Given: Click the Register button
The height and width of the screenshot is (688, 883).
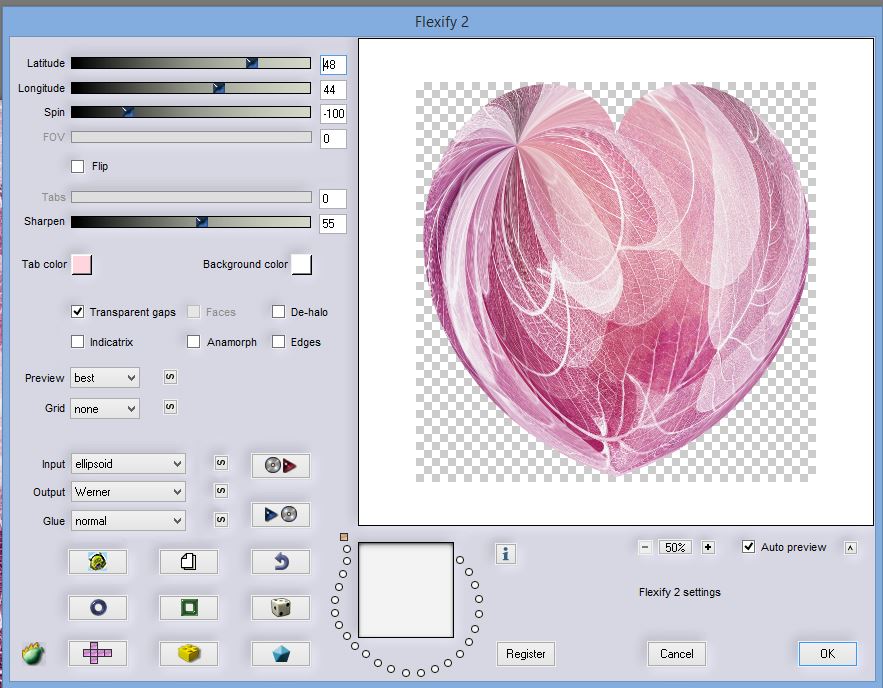Looking at the screenshot, I should tap(526, 653).
